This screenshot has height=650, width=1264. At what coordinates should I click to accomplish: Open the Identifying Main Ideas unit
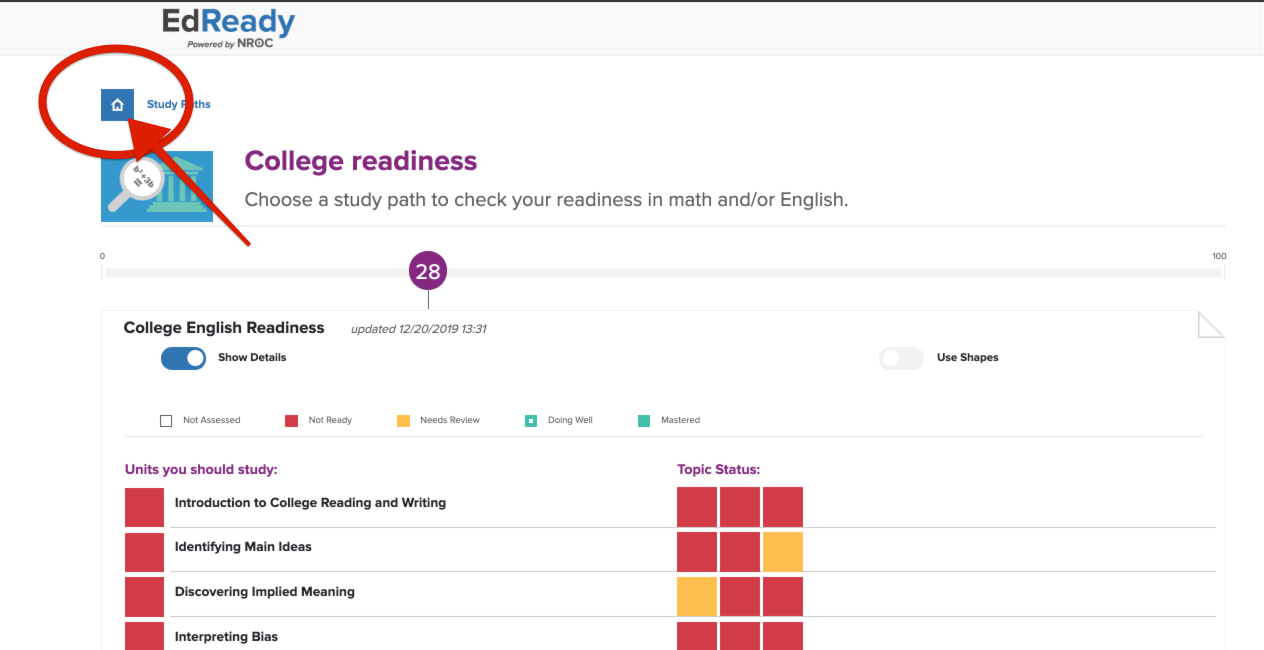(x=243, y=547)
